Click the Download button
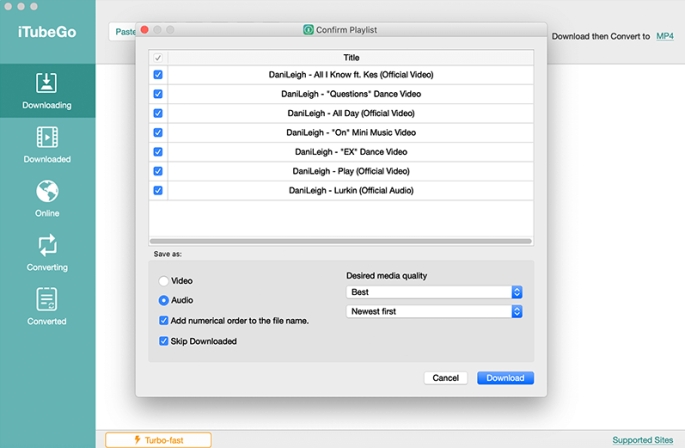Screen dimensions: 685x448 [505, 378]
